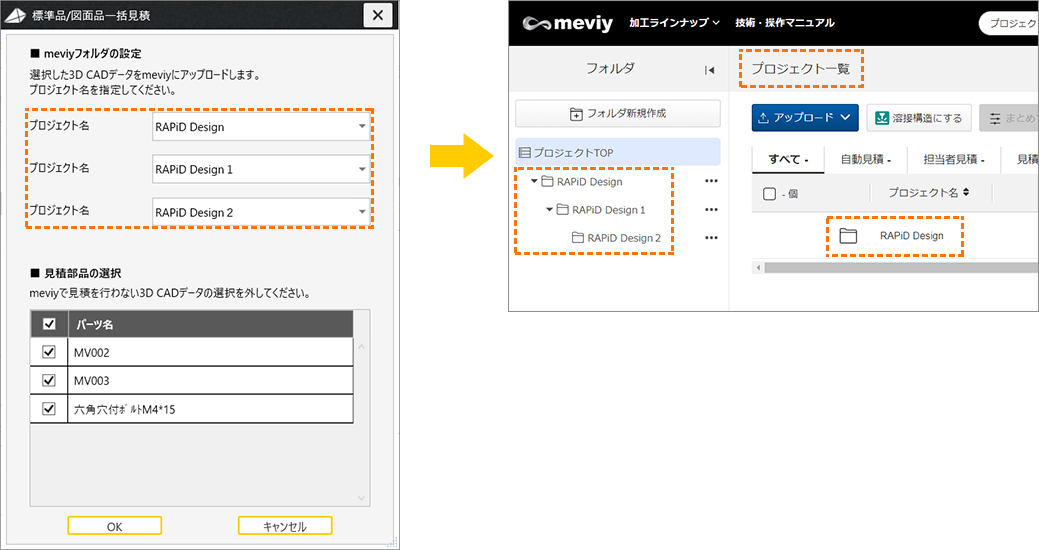Open the アップロード dropdown chevron
The image size is (1039, 550).
845,118
